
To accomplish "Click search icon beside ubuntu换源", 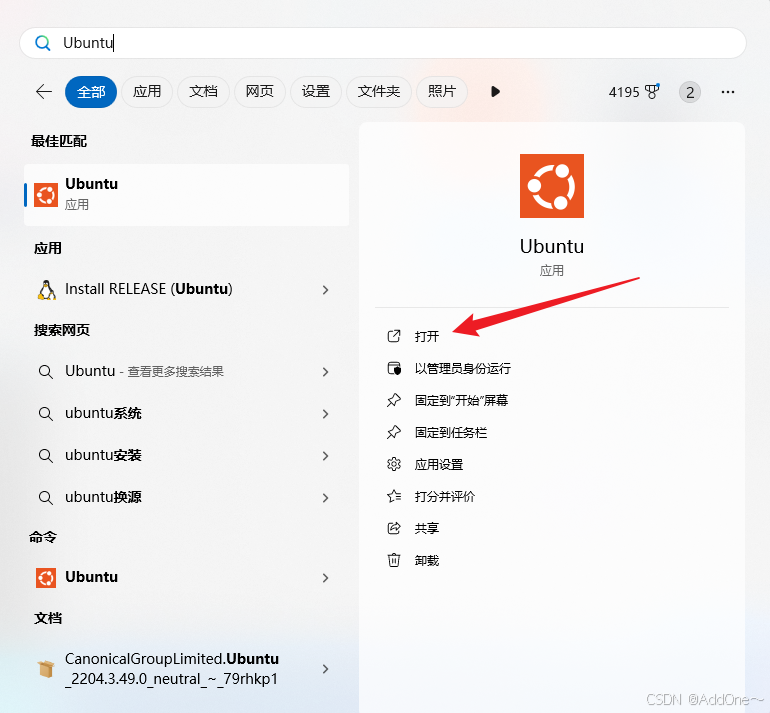I will [x=46, y=497].
